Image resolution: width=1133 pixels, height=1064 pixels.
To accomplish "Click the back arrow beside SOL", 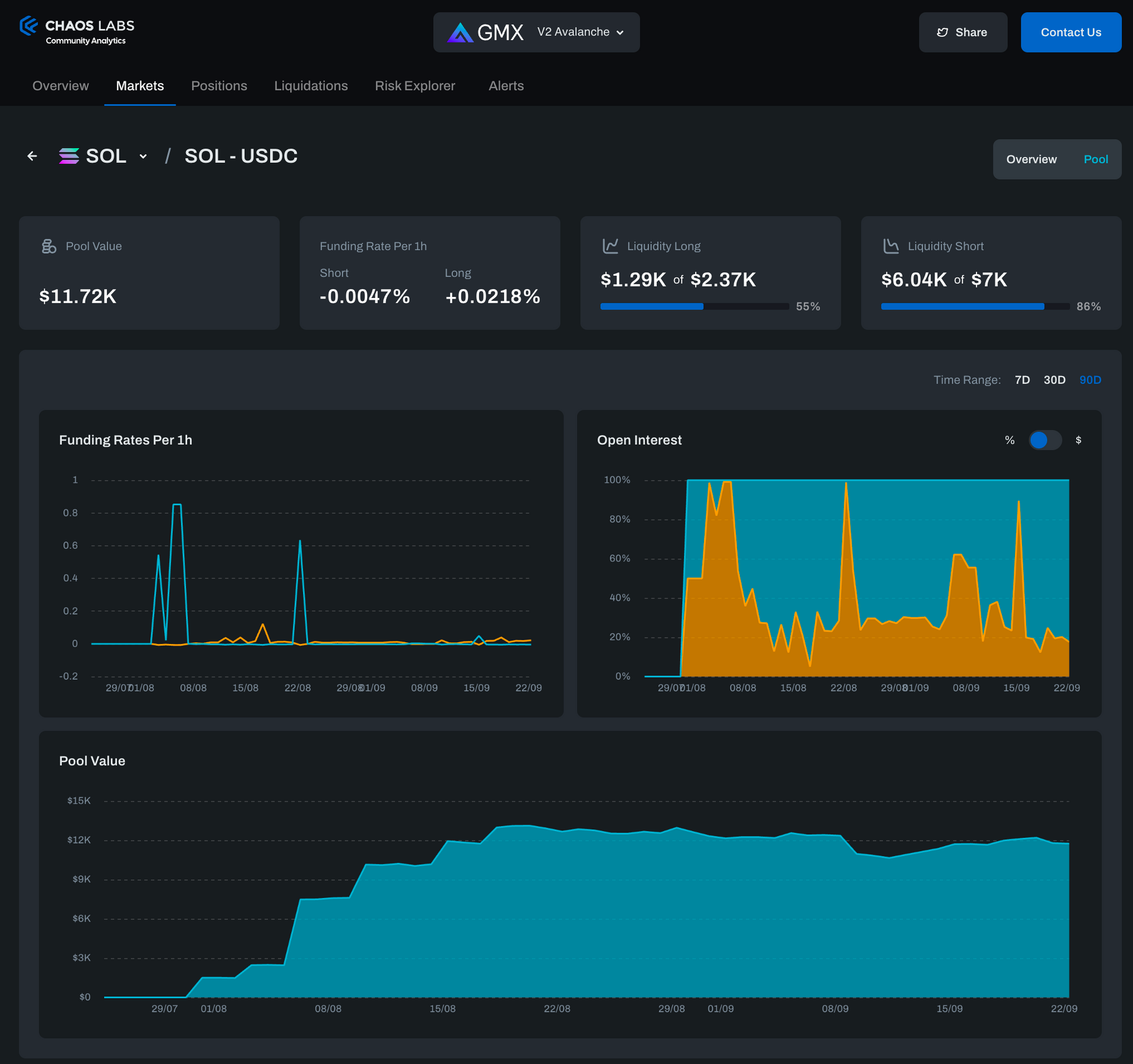I will click(32, 156).
